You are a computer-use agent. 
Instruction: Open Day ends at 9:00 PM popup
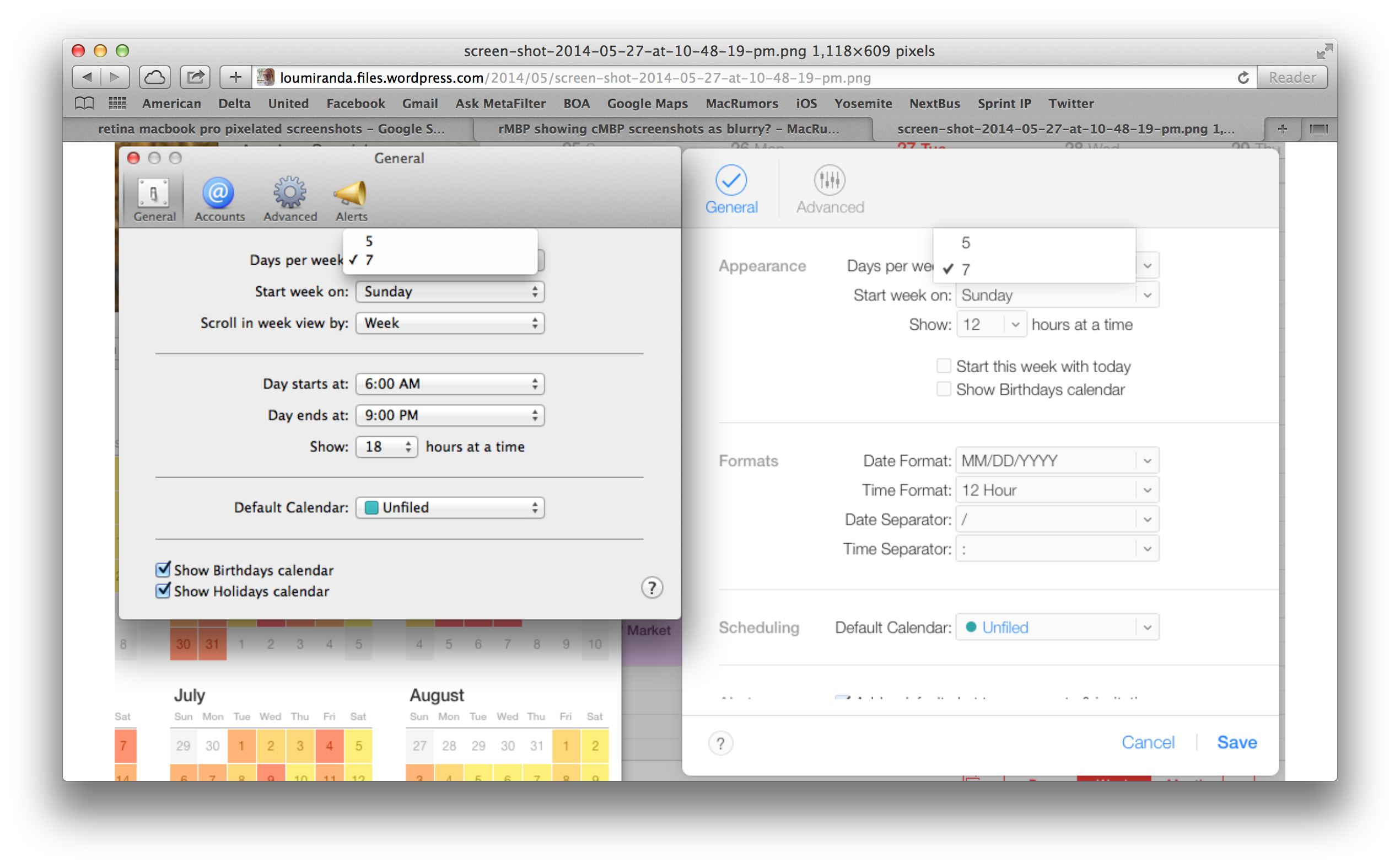(450, 415)
